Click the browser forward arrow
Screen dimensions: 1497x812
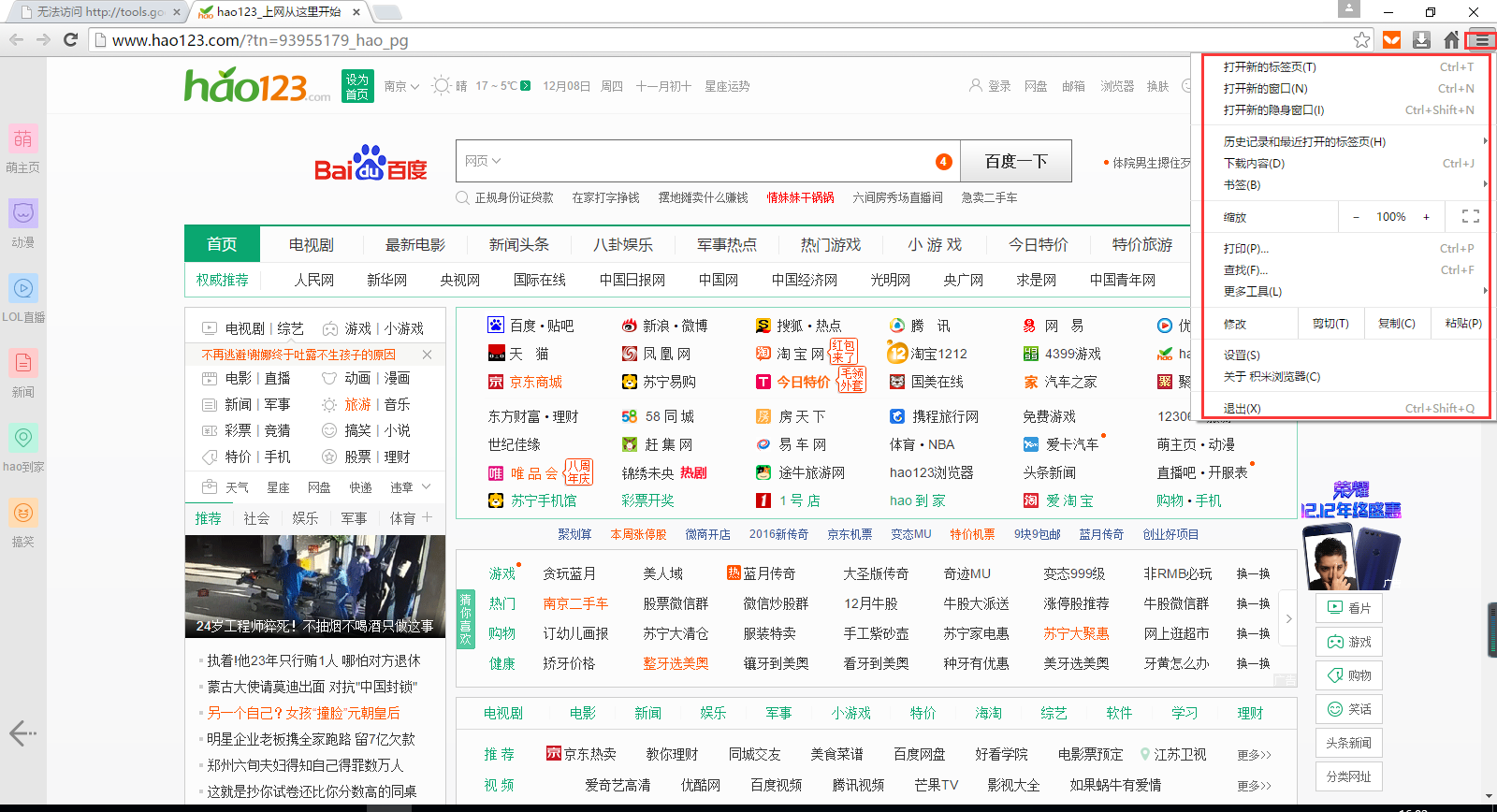pos(43,39)
